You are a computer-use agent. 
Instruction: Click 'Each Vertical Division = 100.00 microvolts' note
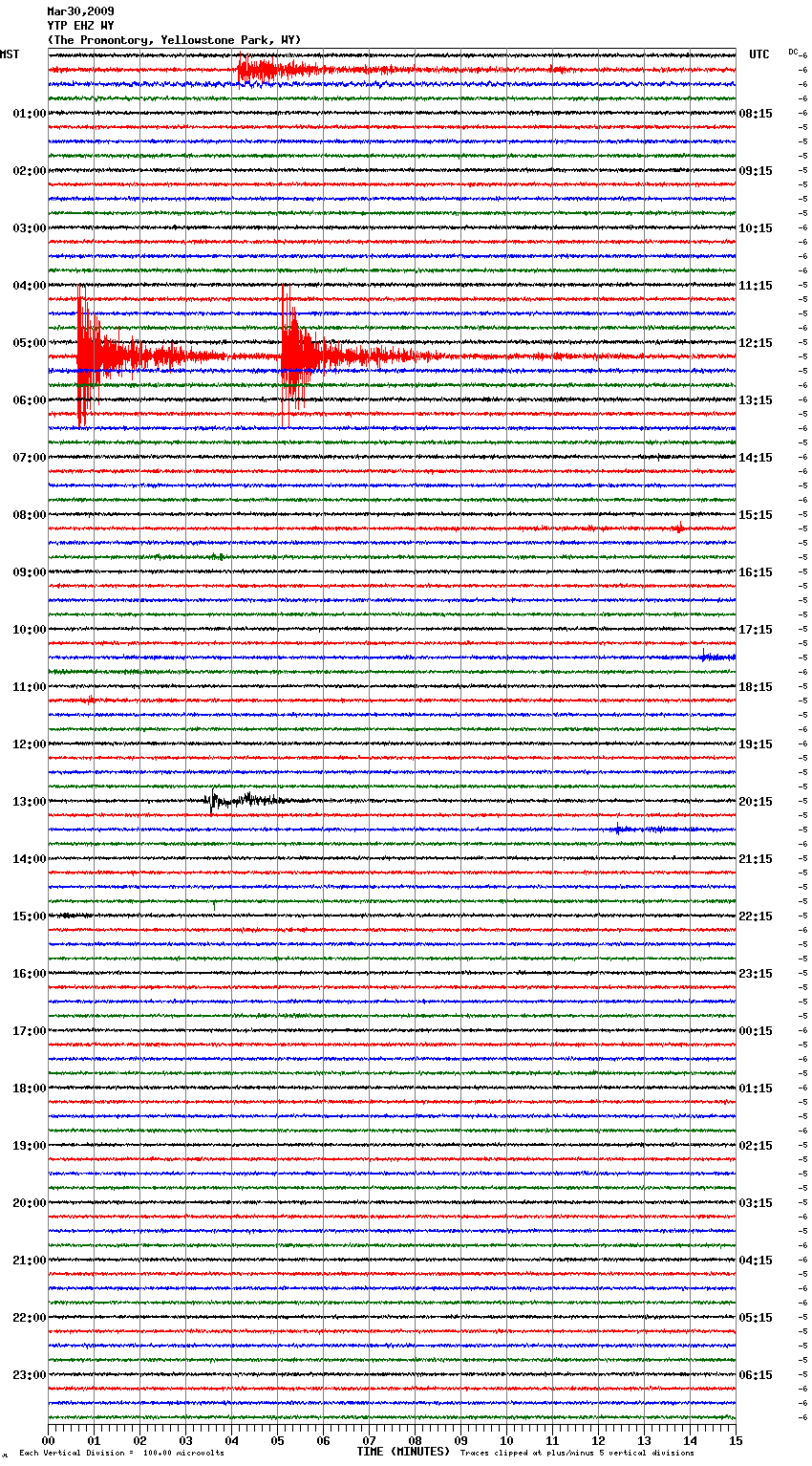(121, 1454)
